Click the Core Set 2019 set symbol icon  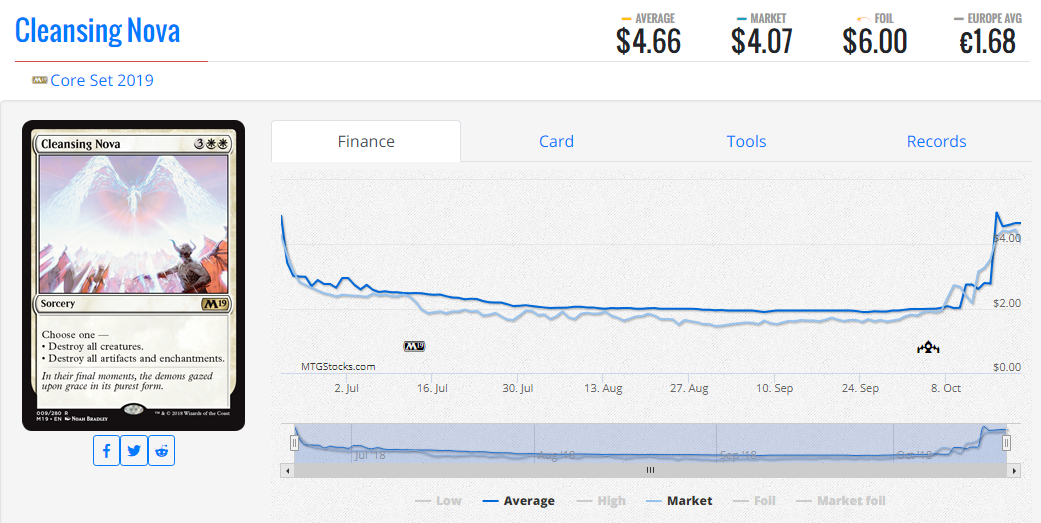point(39,80)
